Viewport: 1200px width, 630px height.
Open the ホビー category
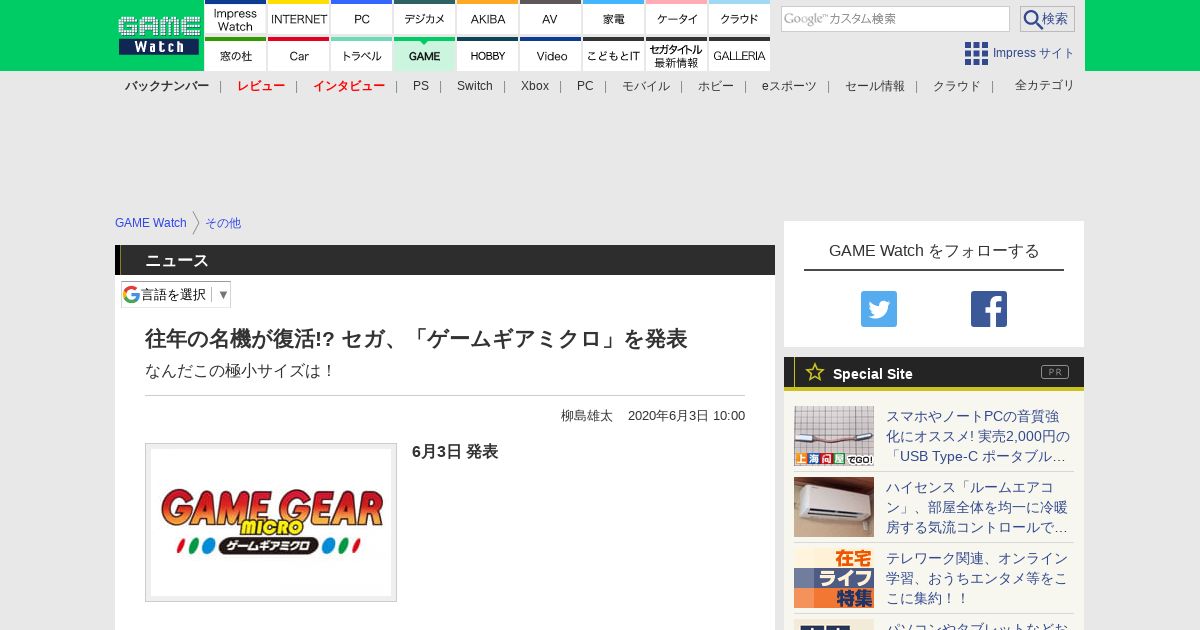pos(716,86)
